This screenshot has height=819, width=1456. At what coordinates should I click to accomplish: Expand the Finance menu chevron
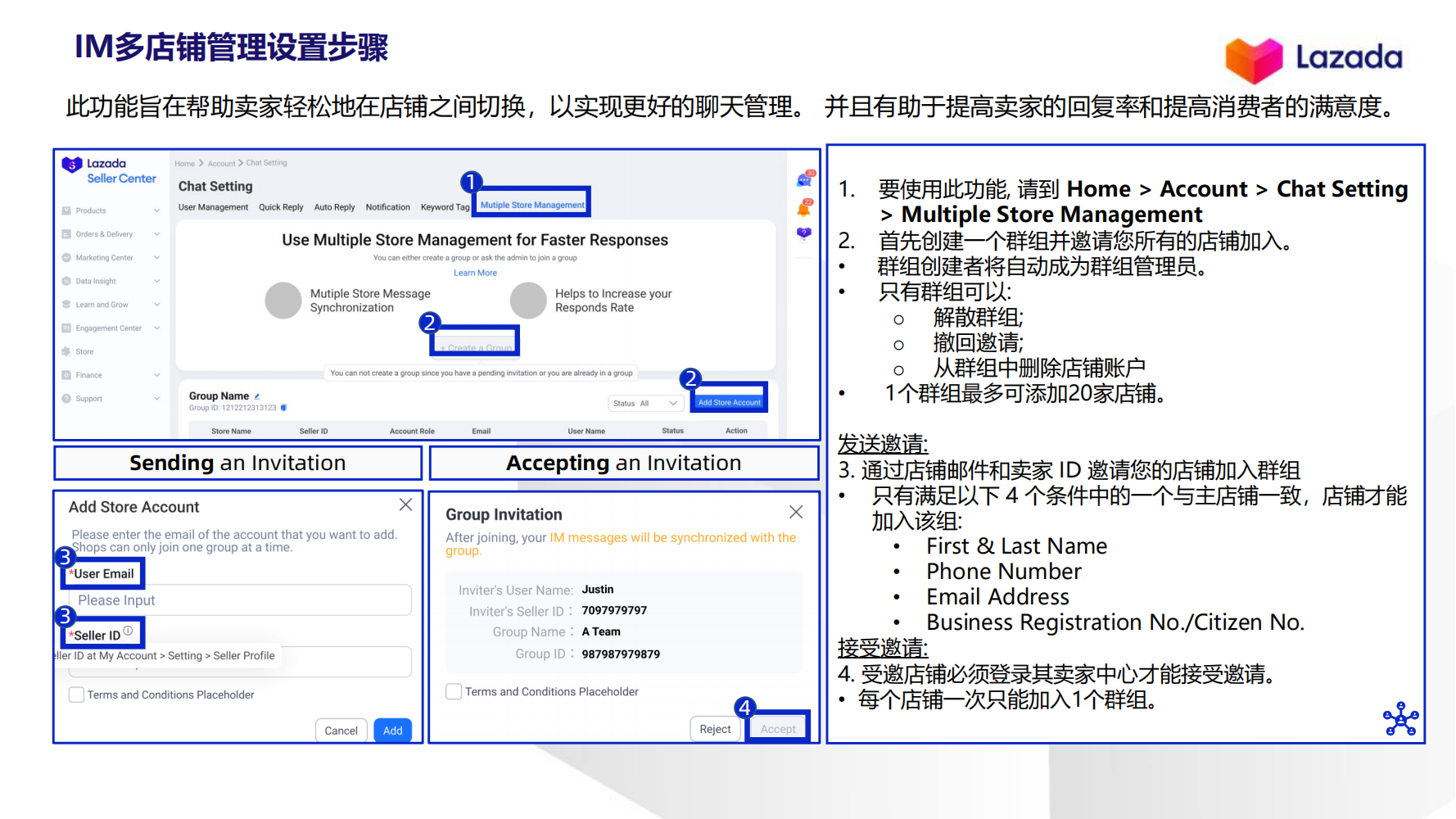[156, 375]
